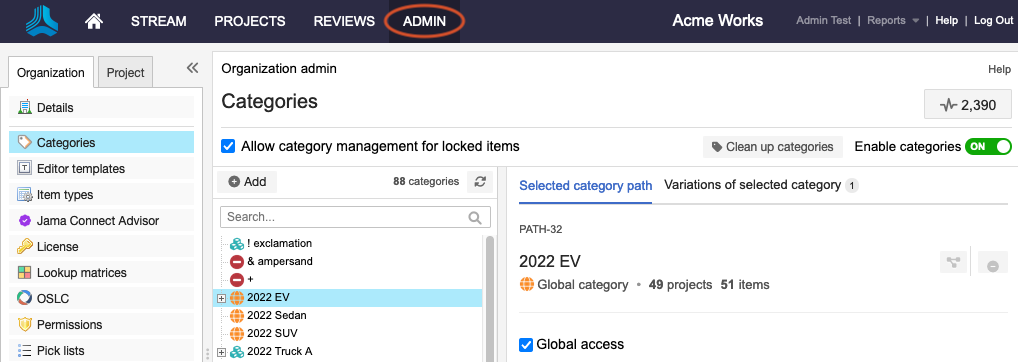Click the Details building icon
Screen dimensions: 1018x362
[x=25, y=108]
